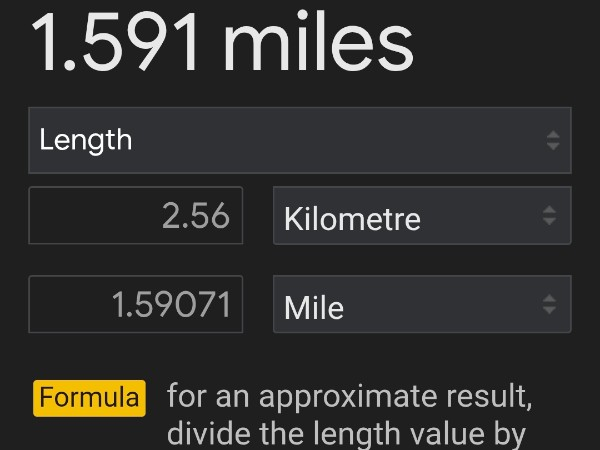Select the word Length in category box
This screenshot has height=450, width=600.
point(85,140)
